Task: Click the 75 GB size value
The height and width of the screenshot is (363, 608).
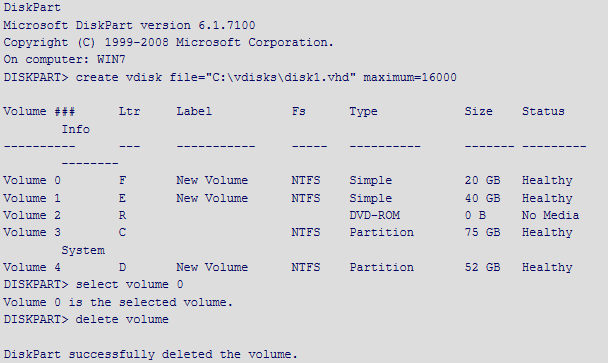Action: pyautogui.click(x=482, y=232)
